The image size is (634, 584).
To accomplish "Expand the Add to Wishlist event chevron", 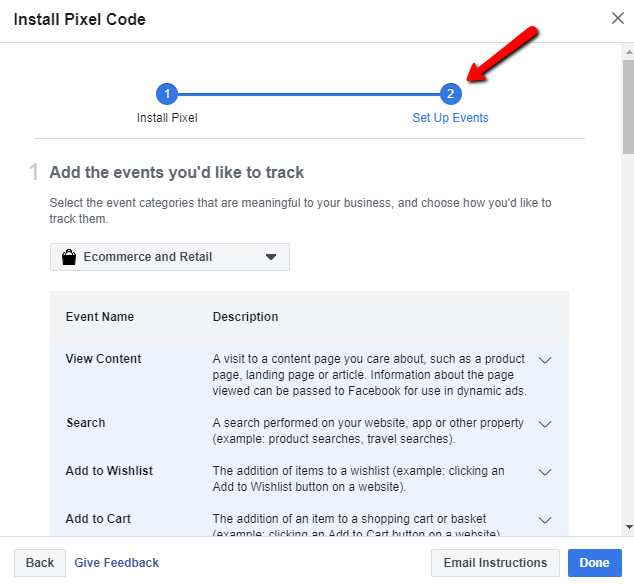I will (x=545, y=472).
